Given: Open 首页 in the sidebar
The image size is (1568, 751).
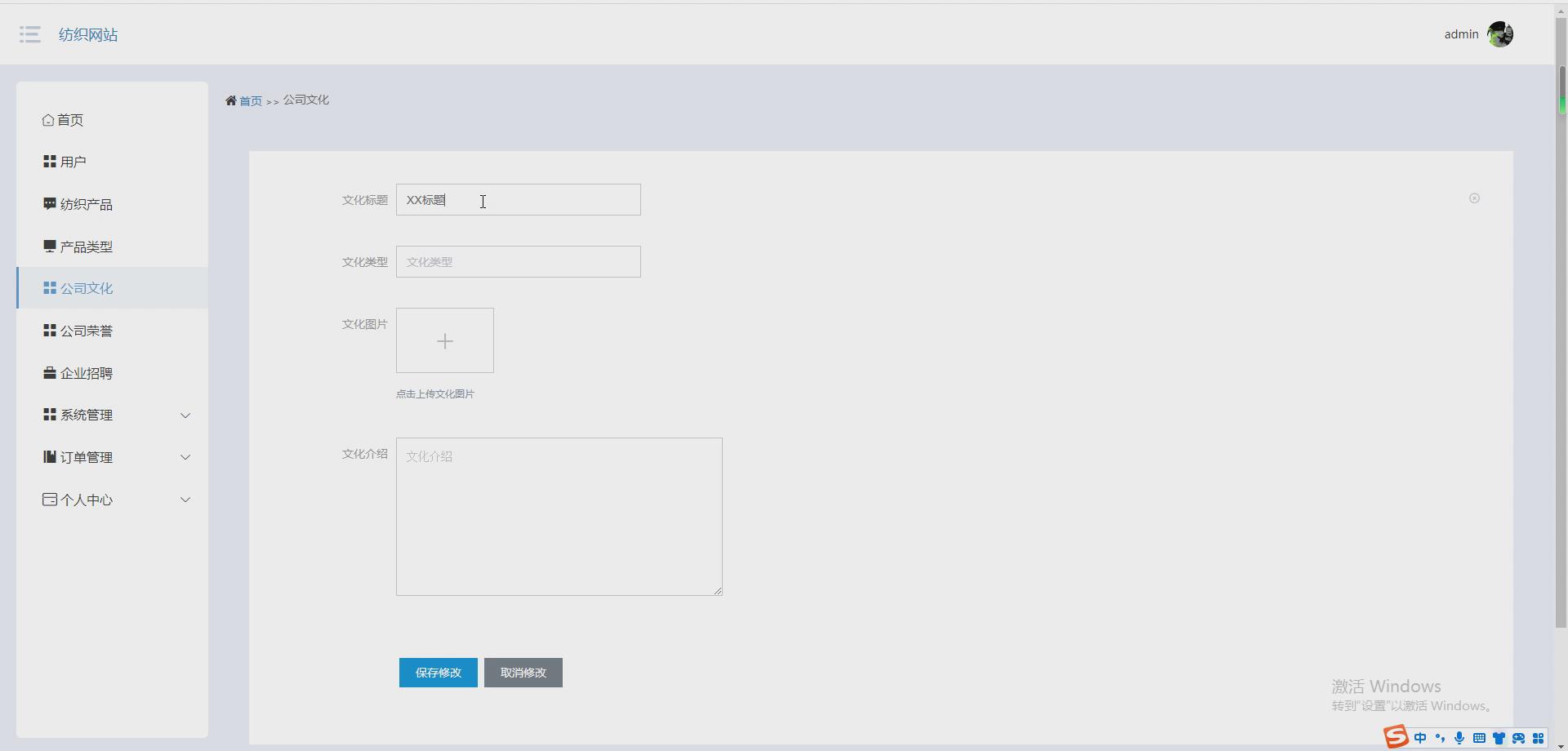Looking at the screenshot, I should point(112,120).
